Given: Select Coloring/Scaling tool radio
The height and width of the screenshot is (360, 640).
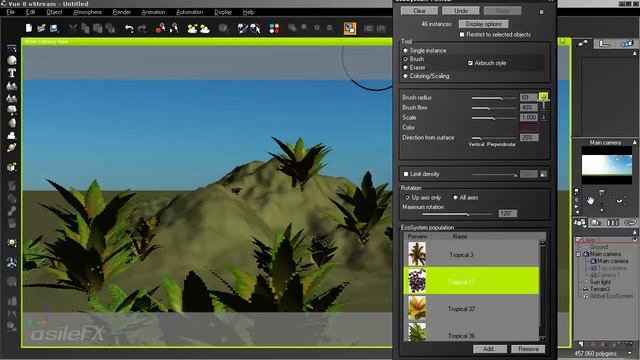Looking at the screenshot, I should click(406, 76).
